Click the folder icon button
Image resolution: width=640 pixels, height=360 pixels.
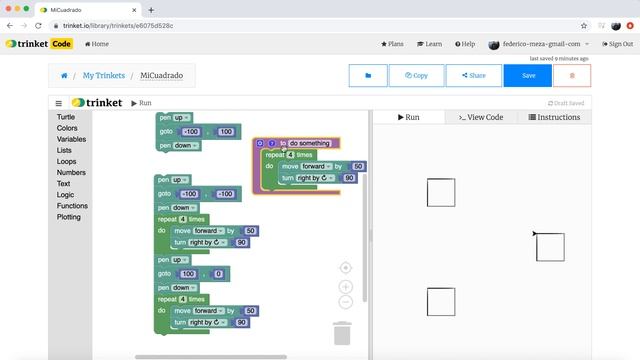point(368,76)
